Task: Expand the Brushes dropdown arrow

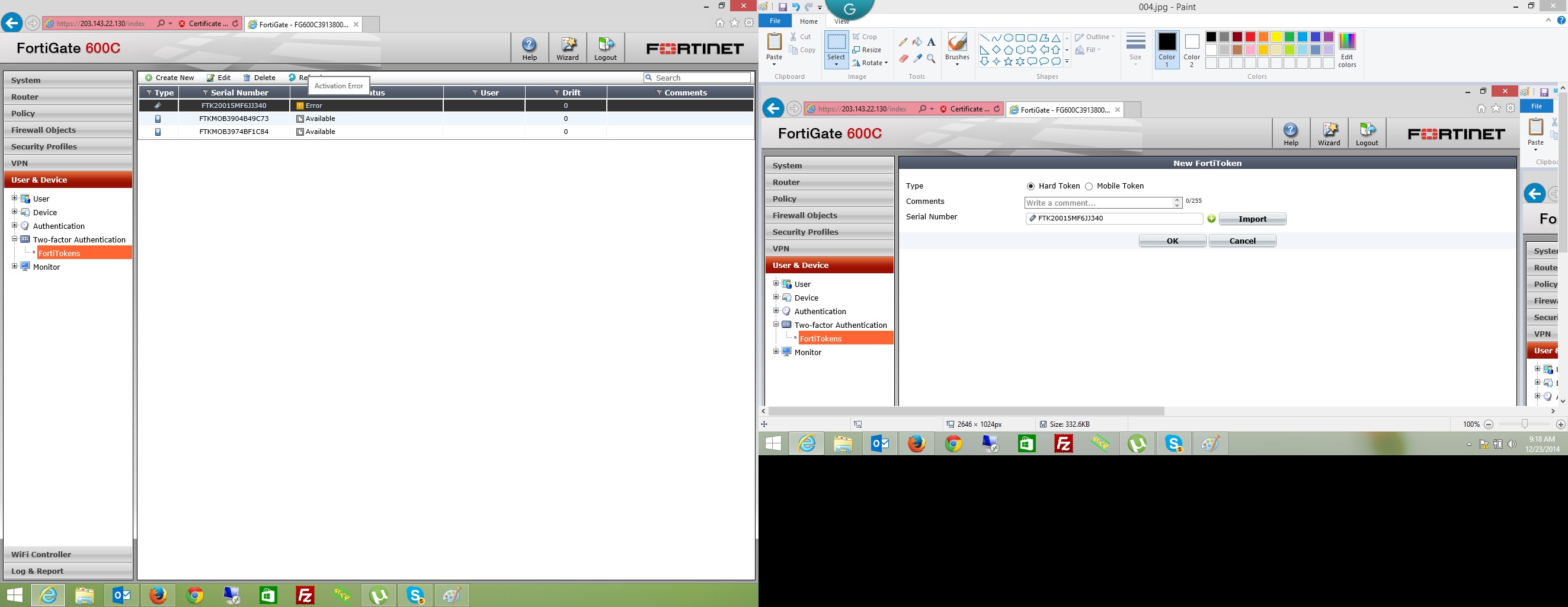Action: pyautogui.click(x=957, y=64)
